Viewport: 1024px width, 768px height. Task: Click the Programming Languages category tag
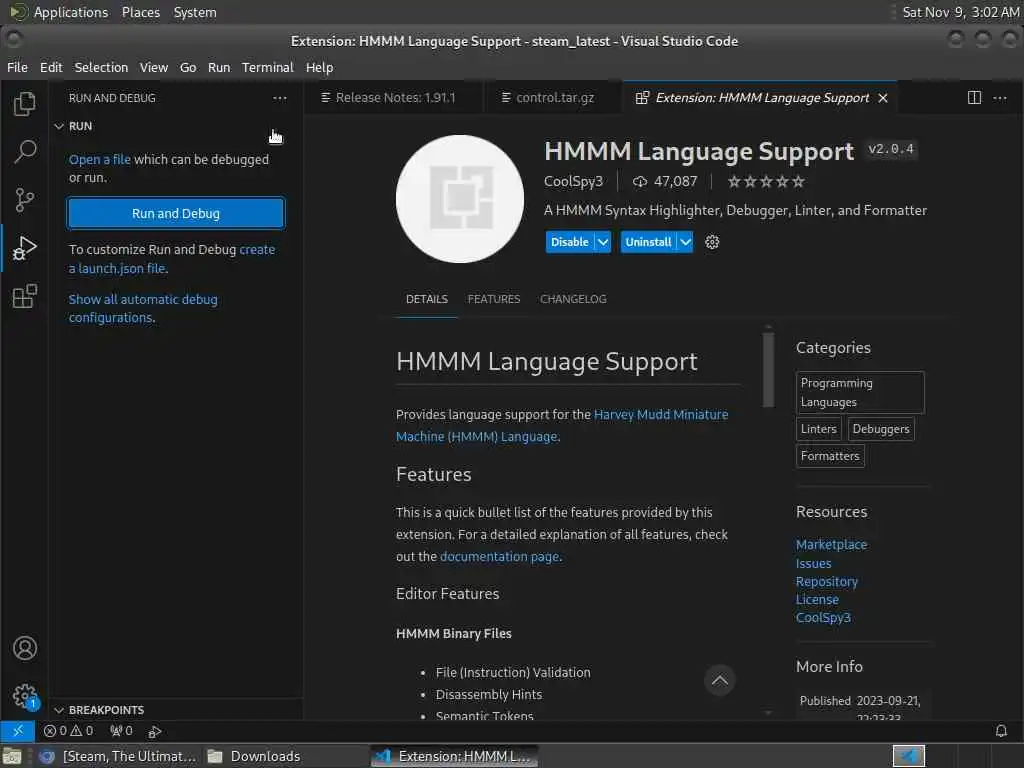(860, 392)
